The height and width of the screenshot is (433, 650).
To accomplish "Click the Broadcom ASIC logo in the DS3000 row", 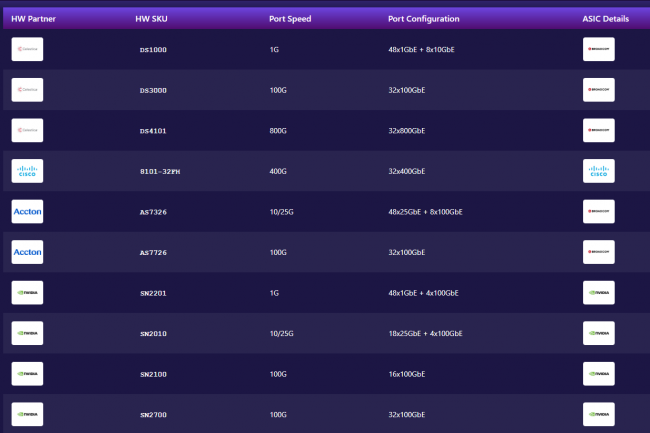I will (x=598, y=90).
